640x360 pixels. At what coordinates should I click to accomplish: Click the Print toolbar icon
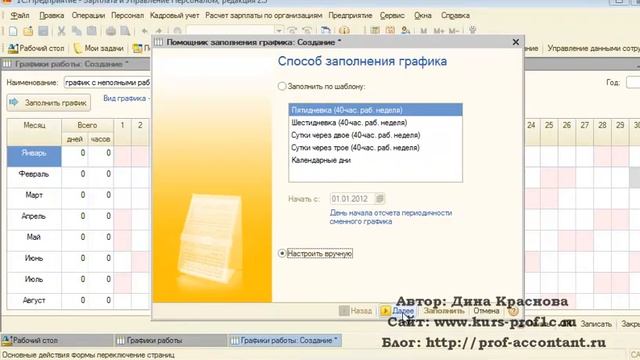click(x=111, y=31)
